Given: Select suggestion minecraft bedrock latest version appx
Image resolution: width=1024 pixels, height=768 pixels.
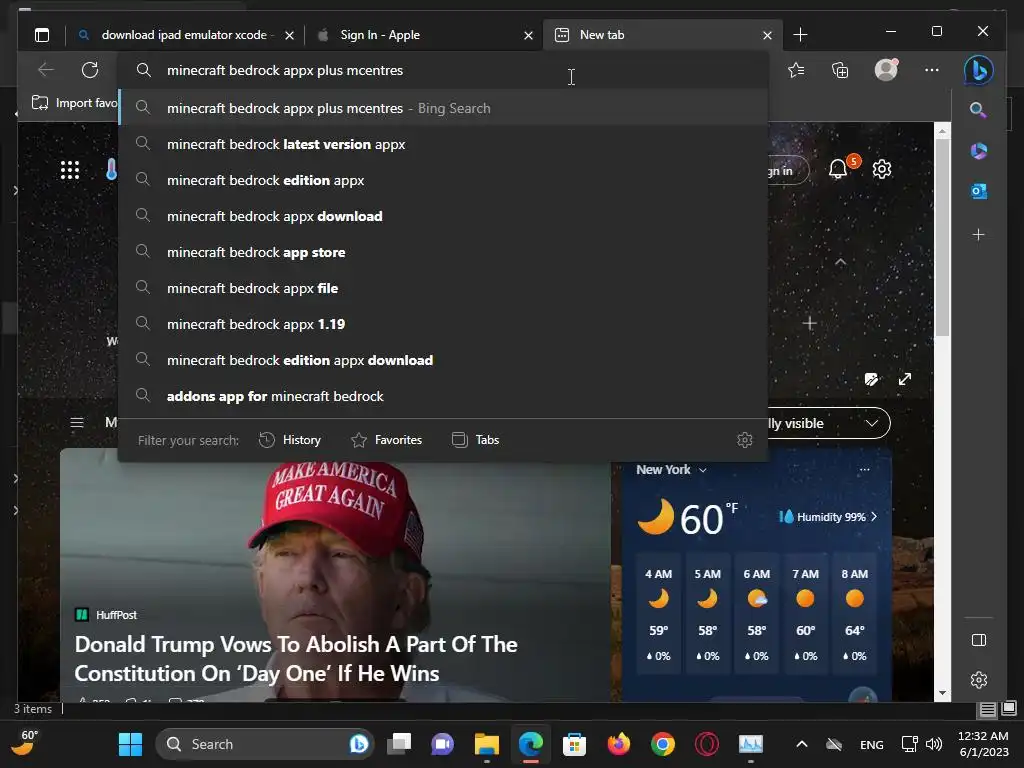Looking at the screenshot, I should 443,144.
